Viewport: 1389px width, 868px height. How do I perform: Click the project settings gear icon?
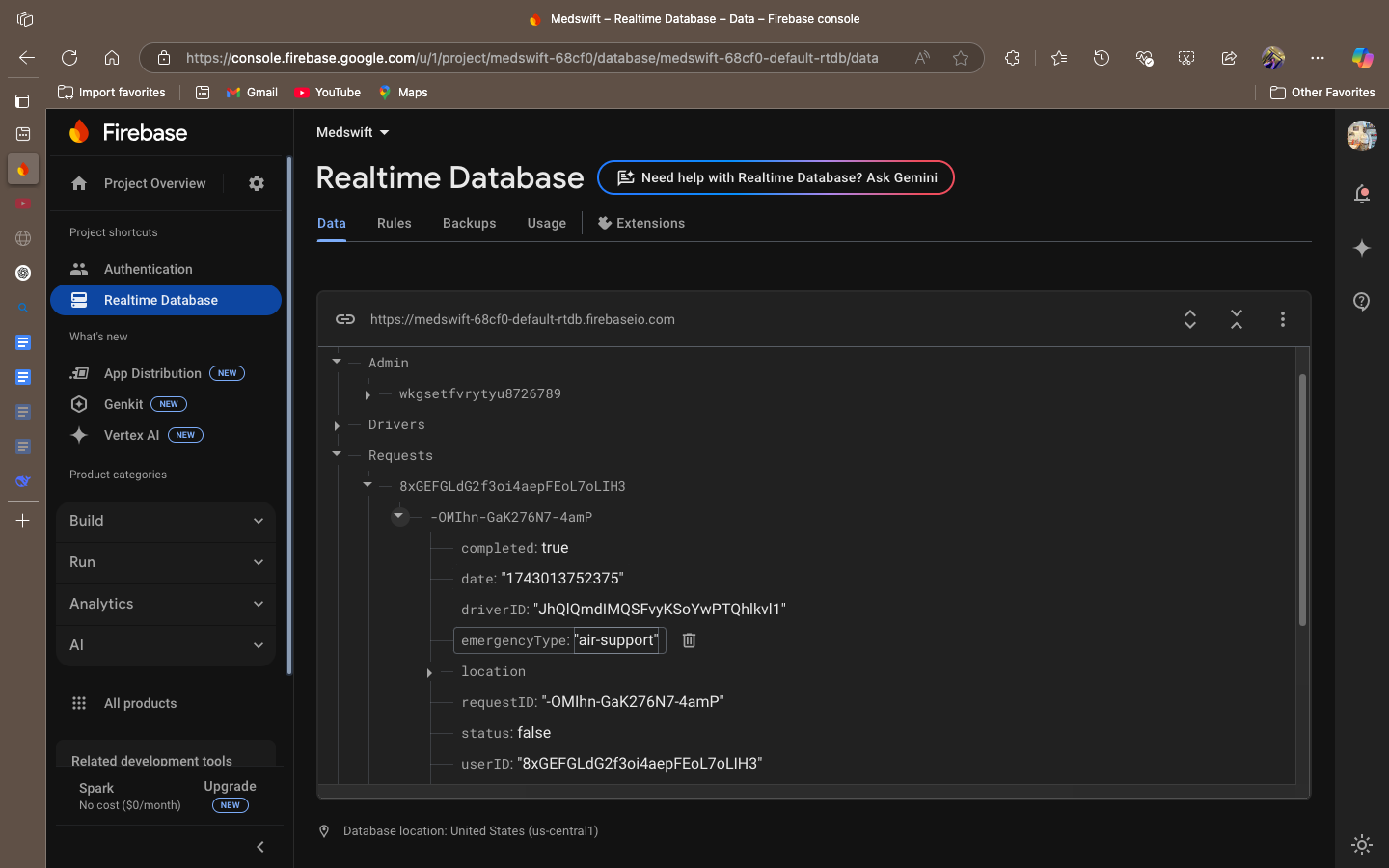[x=257, y=183]
